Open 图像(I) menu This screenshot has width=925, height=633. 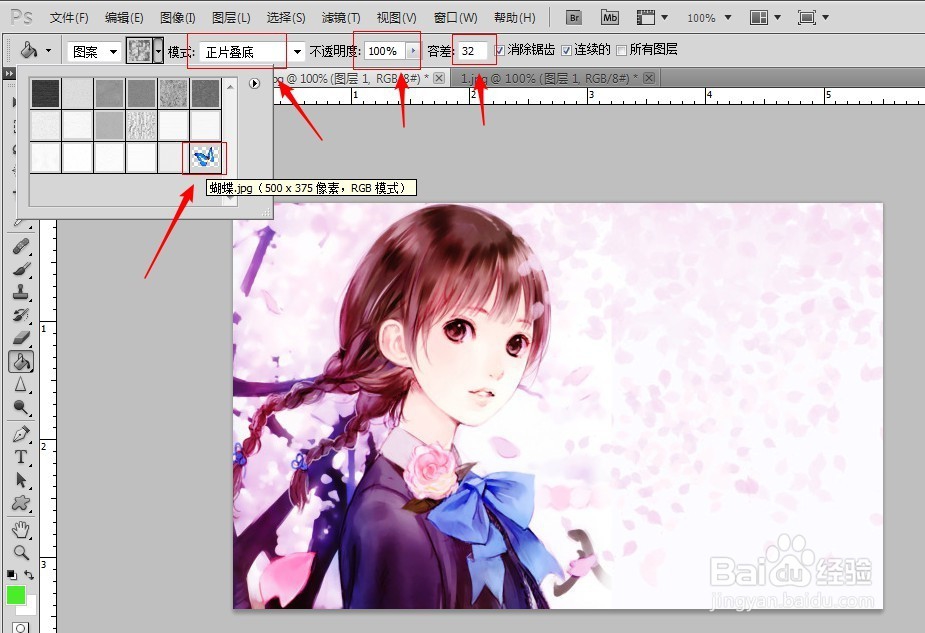pos(178,18)
